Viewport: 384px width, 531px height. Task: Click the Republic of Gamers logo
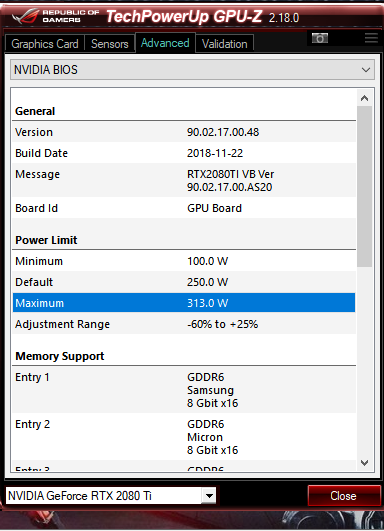pos(55,16)
